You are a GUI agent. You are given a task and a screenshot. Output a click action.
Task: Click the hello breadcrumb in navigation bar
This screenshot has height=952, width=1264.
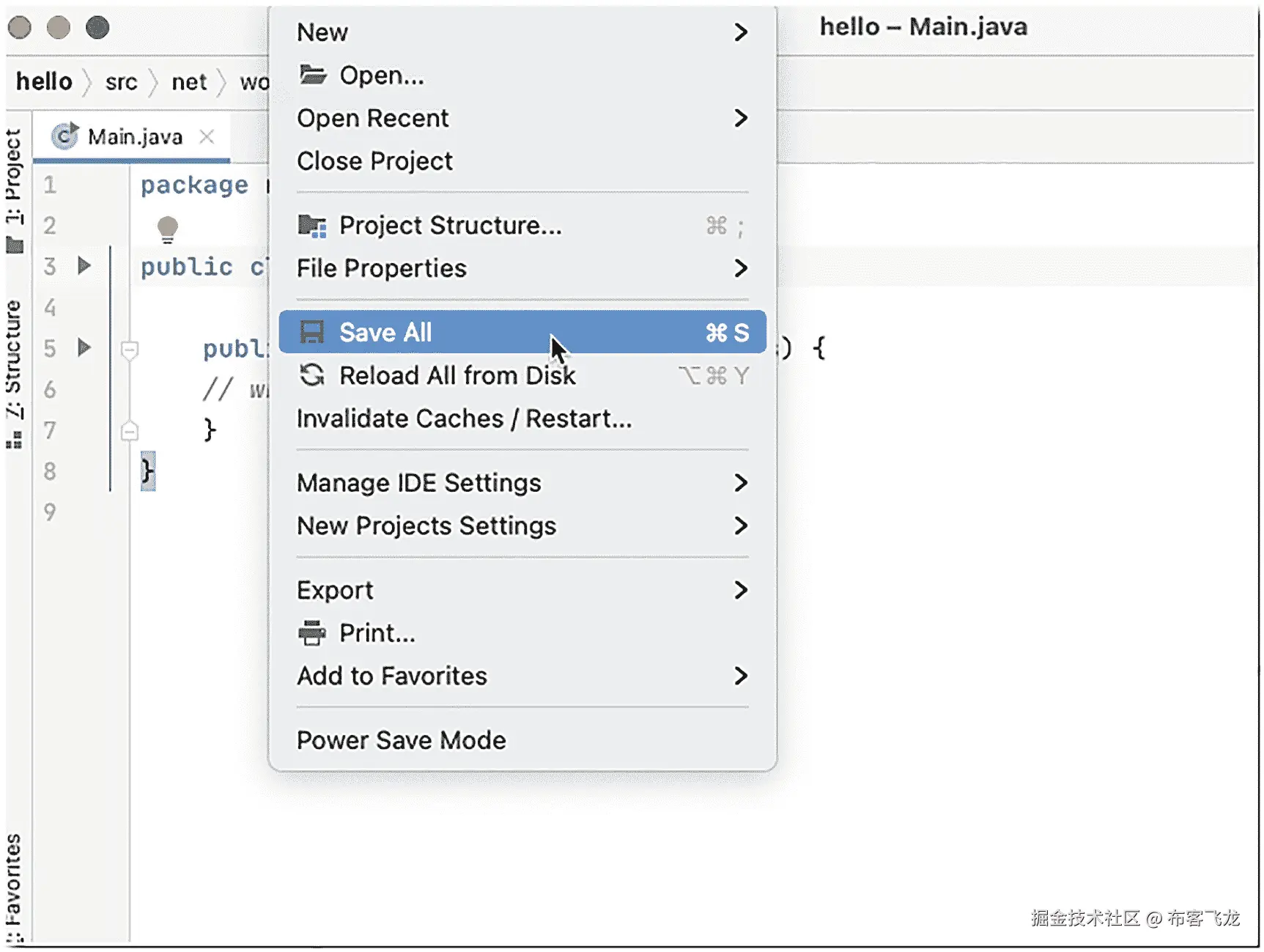click(44, 81)
